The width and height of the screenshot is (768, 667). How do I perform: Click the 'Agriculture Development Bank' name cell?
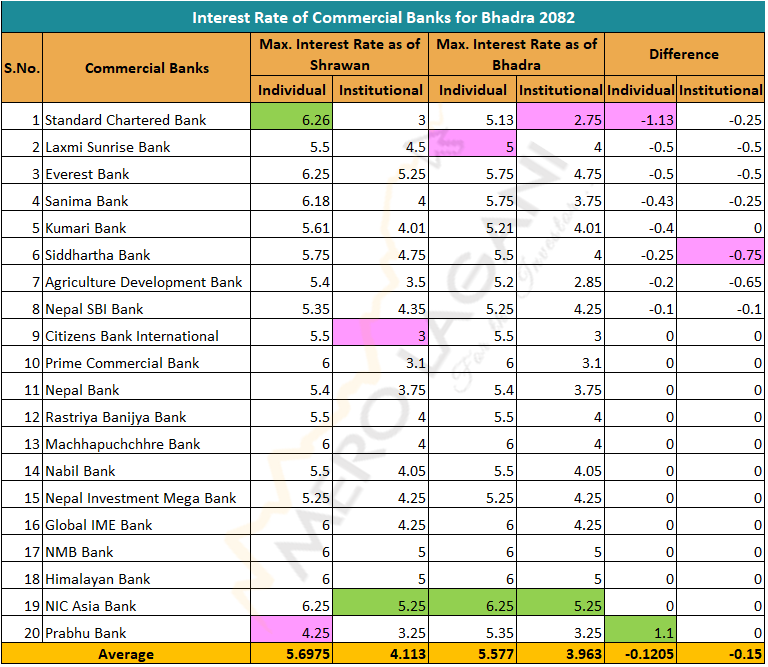(146, 278)
